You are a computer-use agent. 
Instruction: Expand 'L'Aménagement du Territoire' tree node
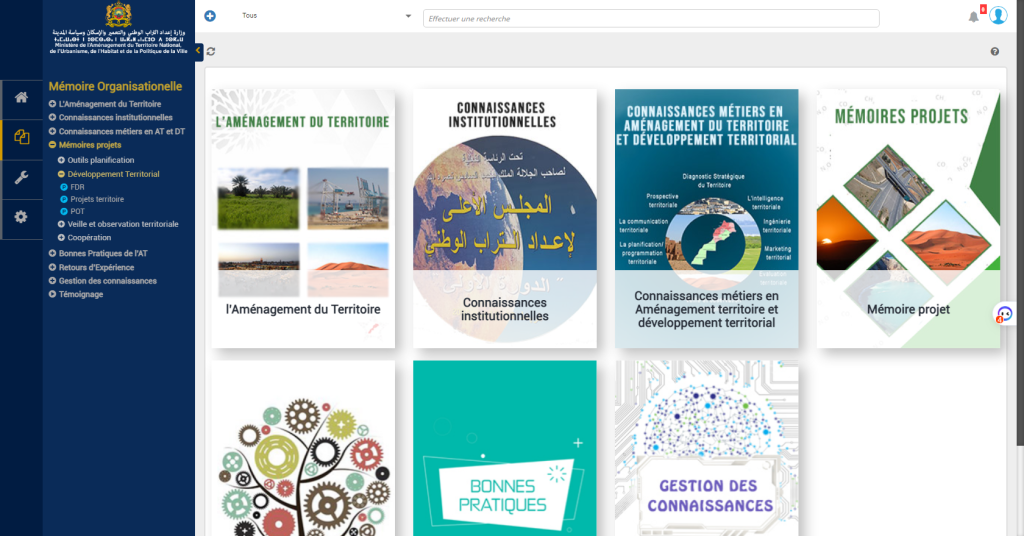coord(52,104)
